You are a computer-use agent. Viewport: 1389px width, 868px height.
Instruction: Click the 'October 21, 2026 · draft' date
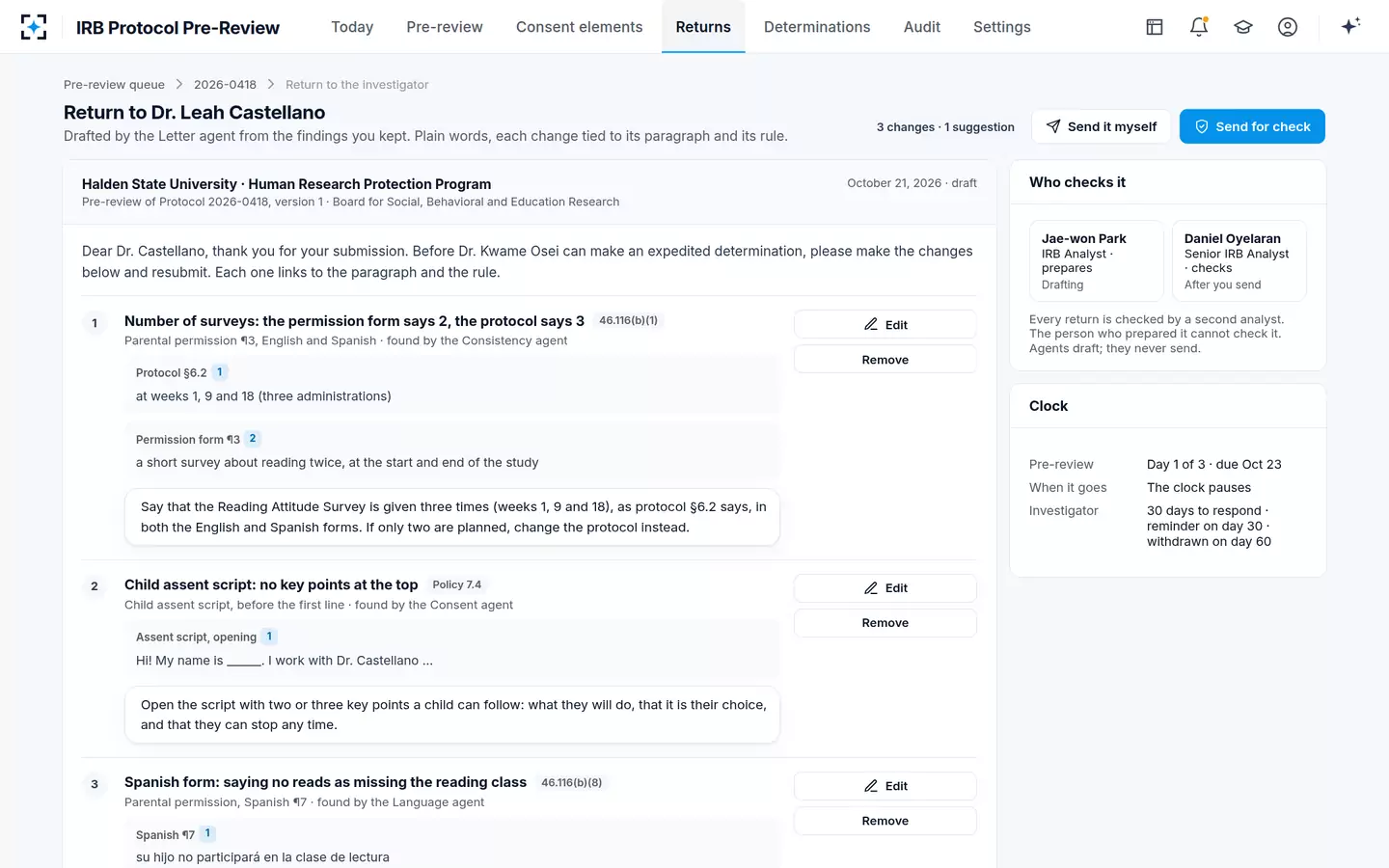pyautogui.click(x=912, y=183)
